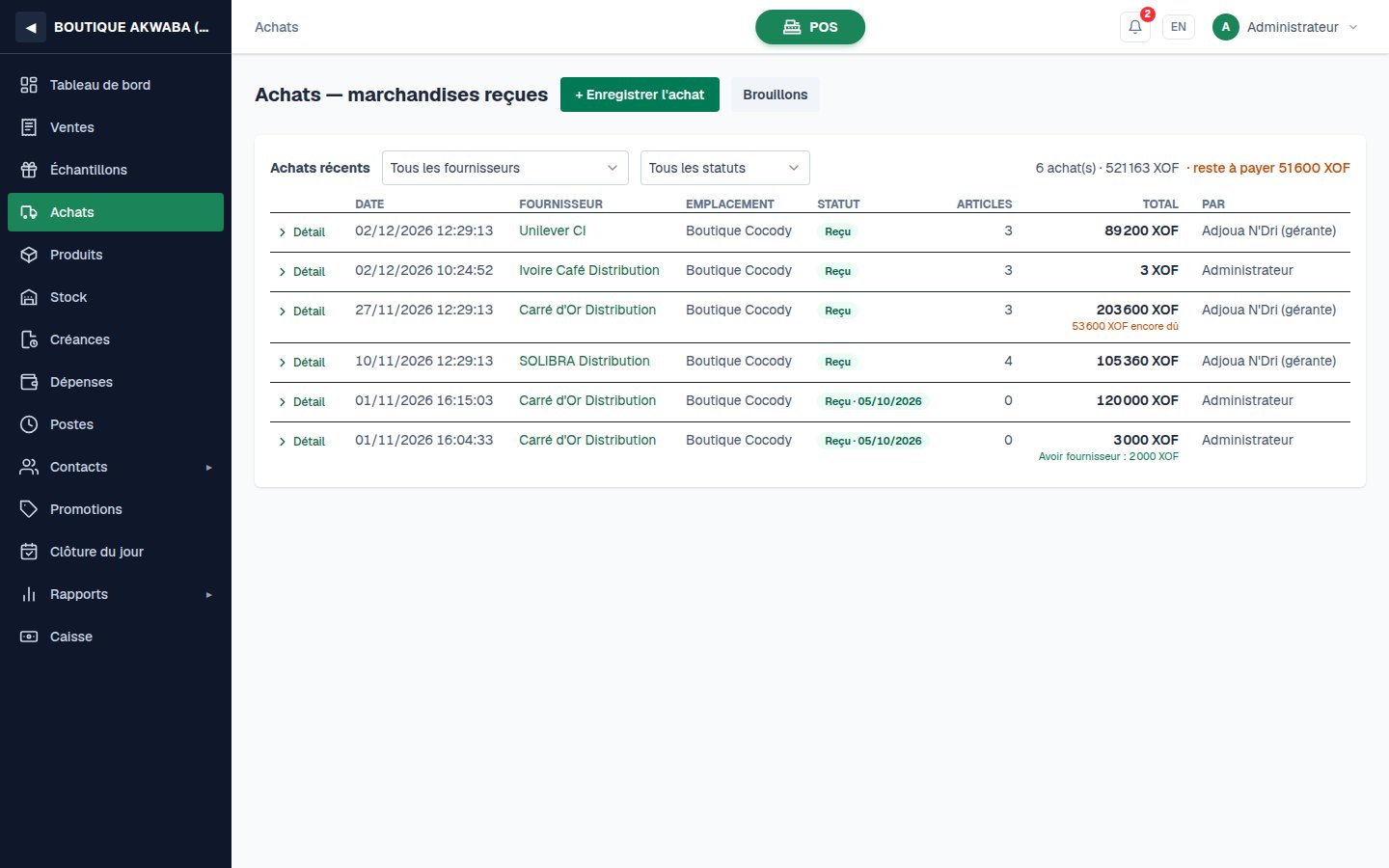
Task: Expand Détail for SOLIBRA Distribution row
Action: [x=302, y=363]
